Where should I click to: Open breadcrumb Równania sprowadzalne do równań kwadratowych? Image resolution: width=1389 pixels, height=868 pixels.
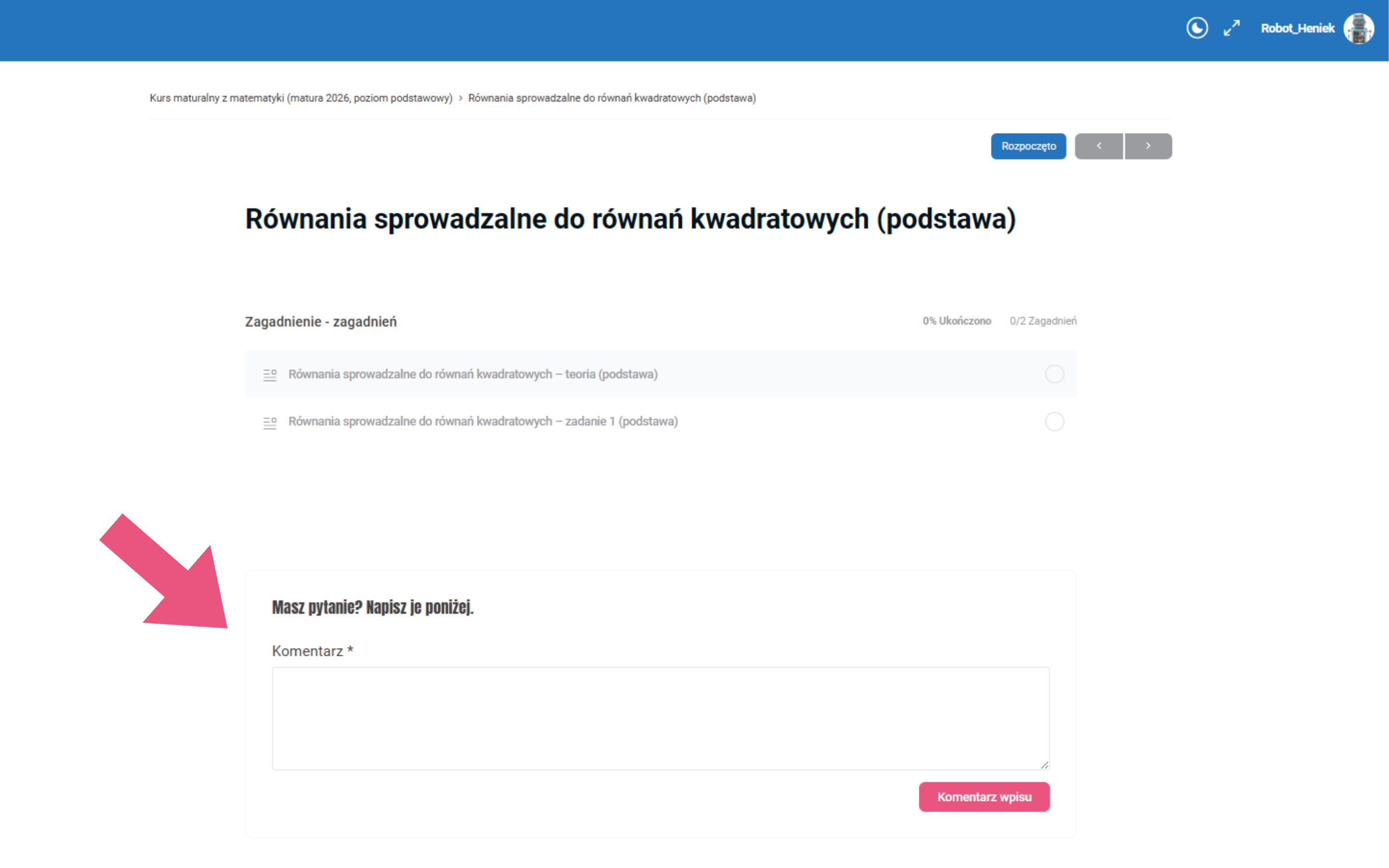click(612, 98)
